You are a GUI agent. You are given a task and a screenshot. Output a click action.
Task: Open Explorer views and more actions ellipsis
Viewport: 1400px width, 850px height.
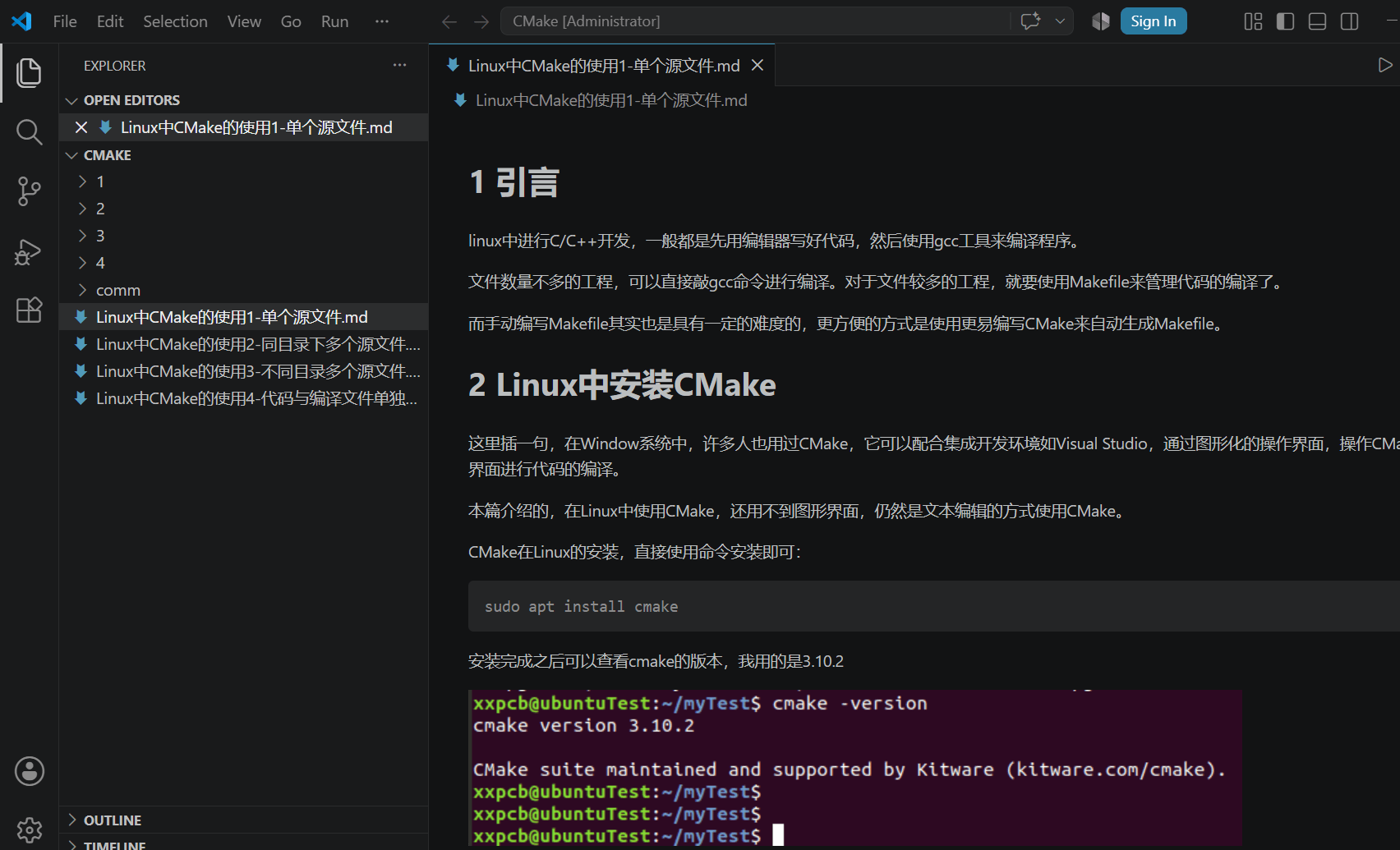point(400,65)
